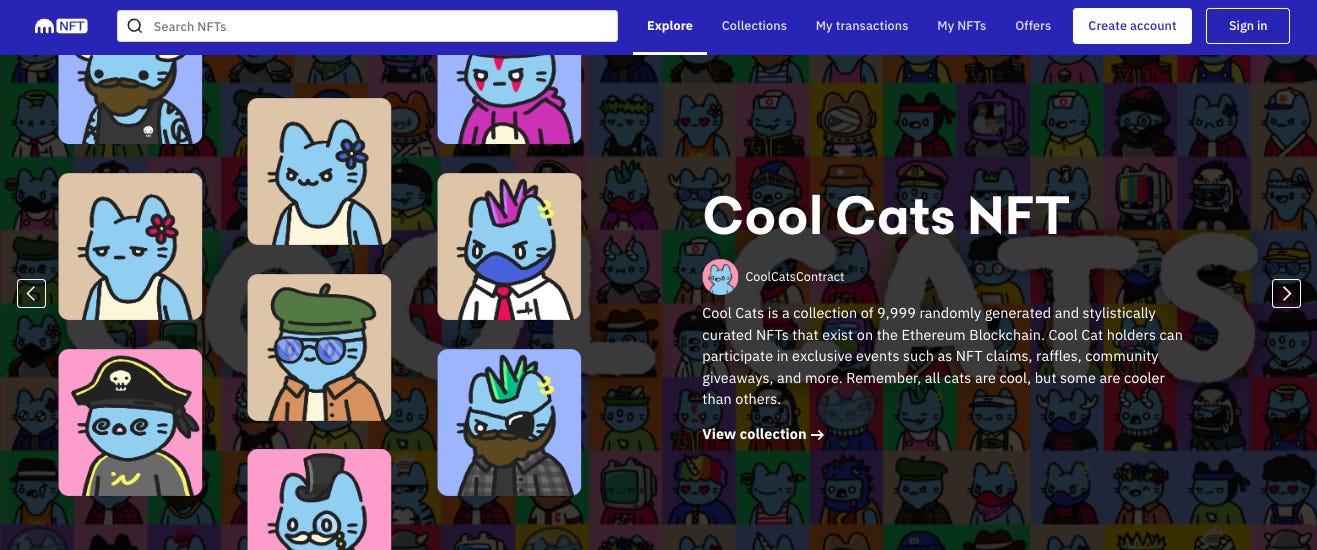Open the View collection link
Image resolution: width=1317 pixels, height=550 pixels.
[x=763, y=434]
